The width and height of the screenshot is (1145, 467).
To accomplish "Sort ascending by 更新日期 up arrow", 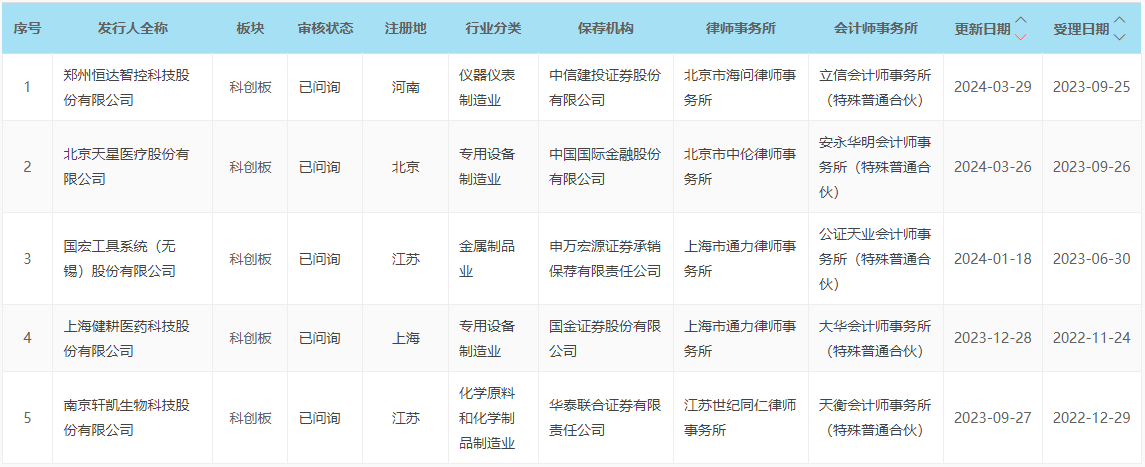I will [x=1021, y=21].
